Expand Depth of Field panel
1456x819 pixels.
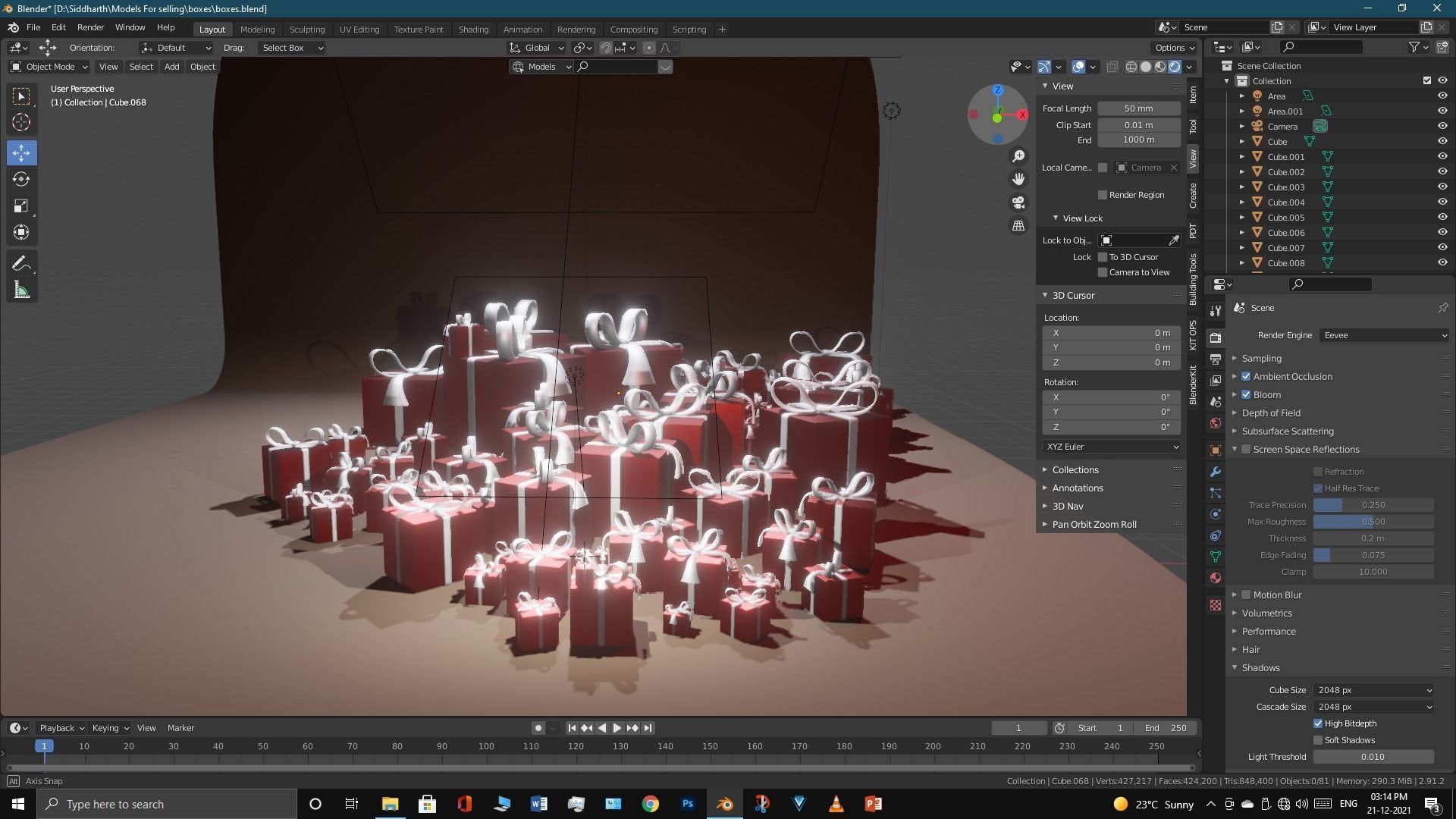pyautogui.click(x=1271, y=413)
